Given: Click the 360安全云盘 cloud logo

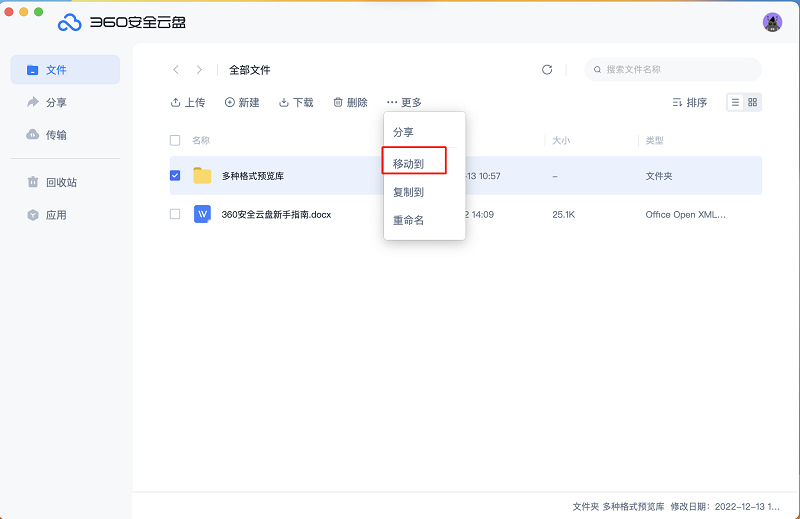Looking at the screenshot, I should tap(69, 22).
